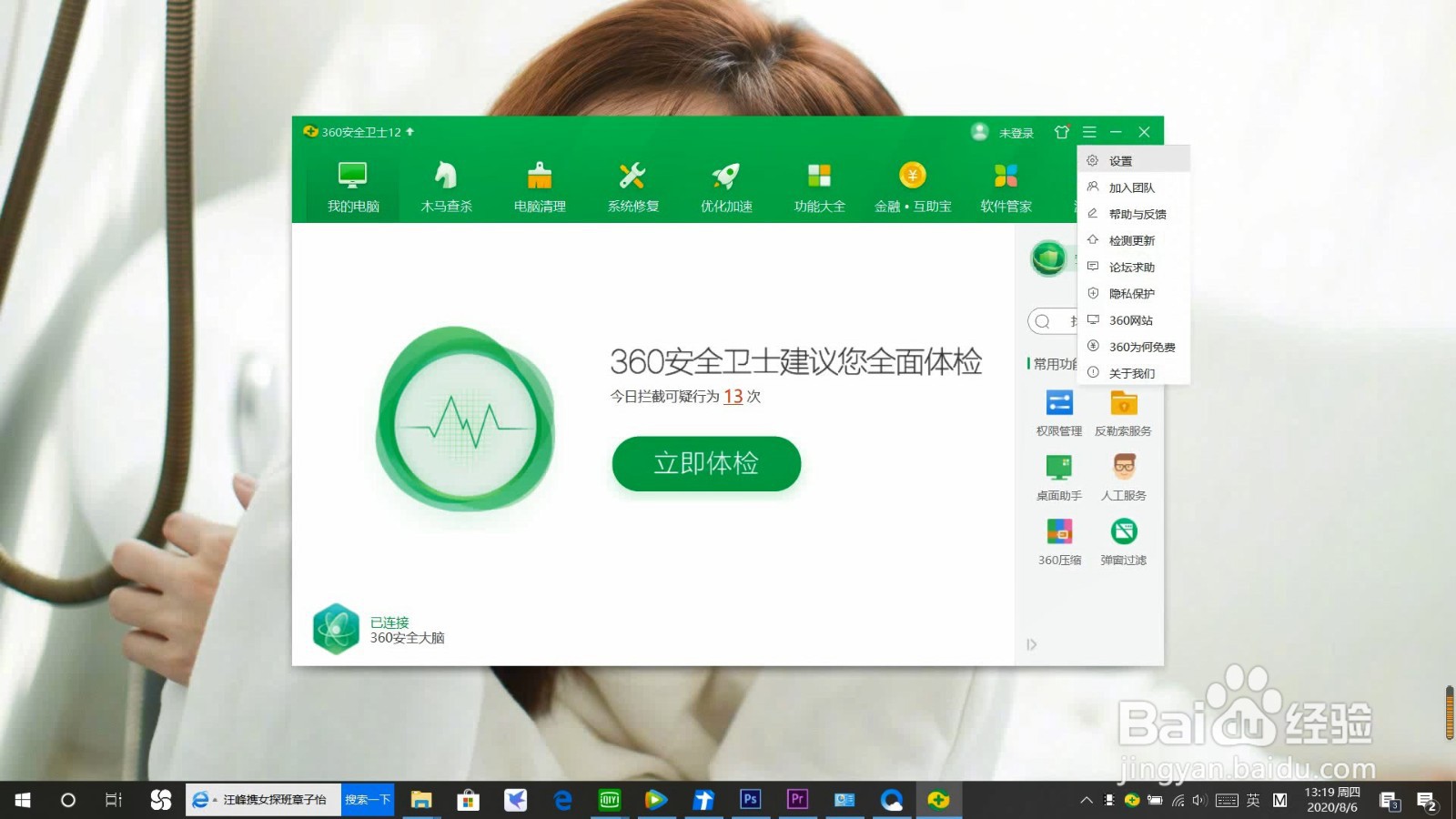
Task: Launch 360压缩 tool
Action: coord(1059,541)
